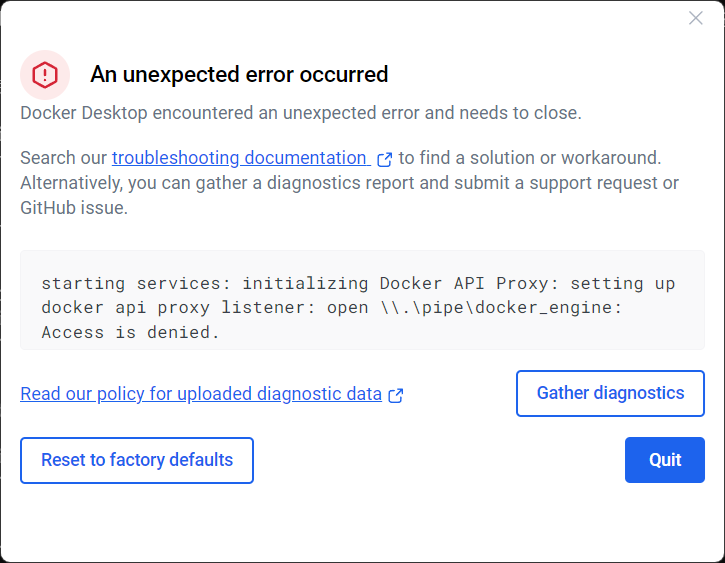The width and height of the screenshot is (725, 563).
Task: Quit Docker Desktop using the Quit button
Action: [x=665, y=460]
